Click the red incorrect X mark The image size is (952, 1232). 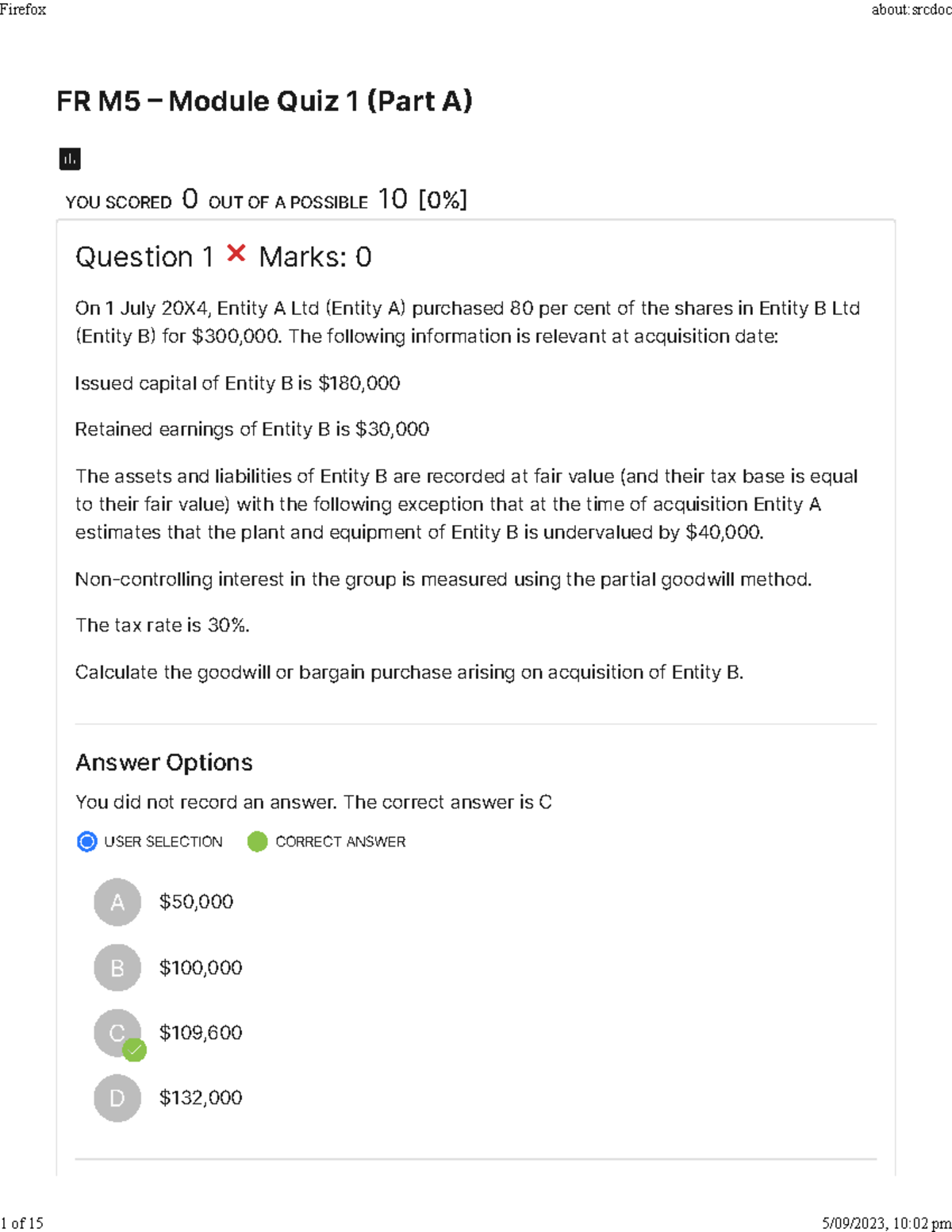[236, 253]
